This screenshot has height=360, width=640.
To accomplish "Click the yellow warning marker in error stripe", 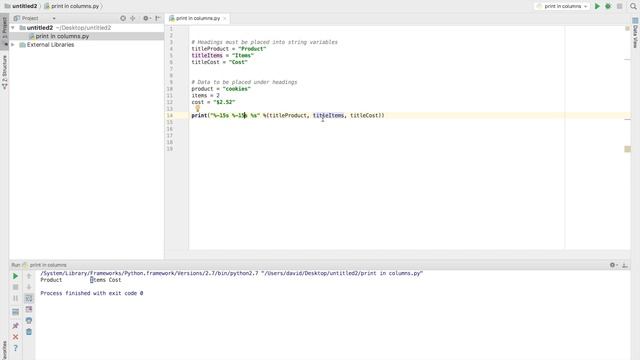I will tap(627, 149).
